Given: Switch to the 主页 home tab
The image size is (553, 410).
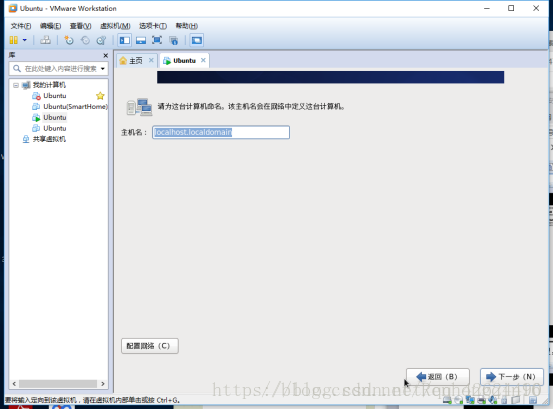Looking at the screenshot, I should [x=136, y=61].
